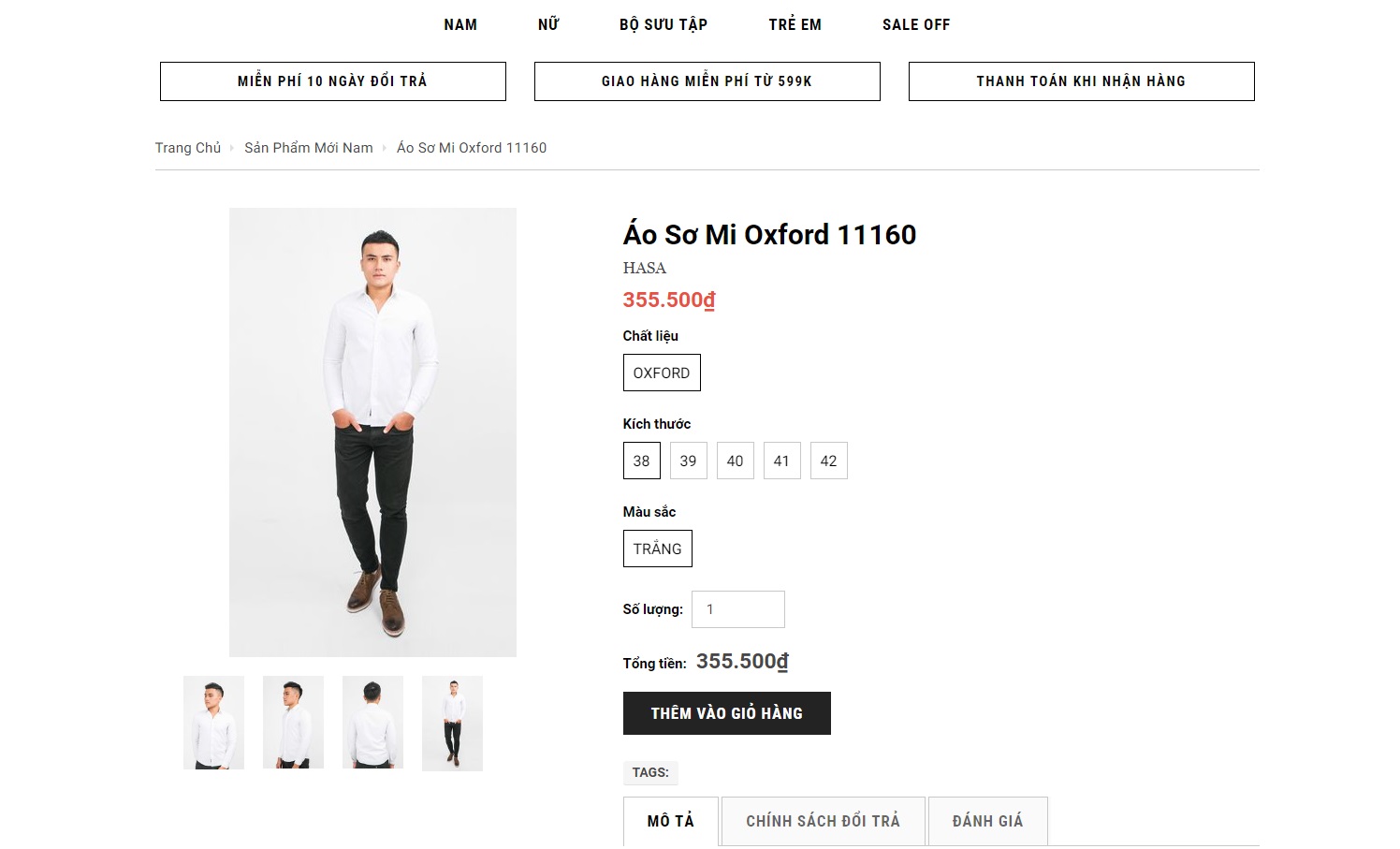Open the ĐÁNH GIÁ reviews tab
1400x849 pixels.
(x=987, y=821)
